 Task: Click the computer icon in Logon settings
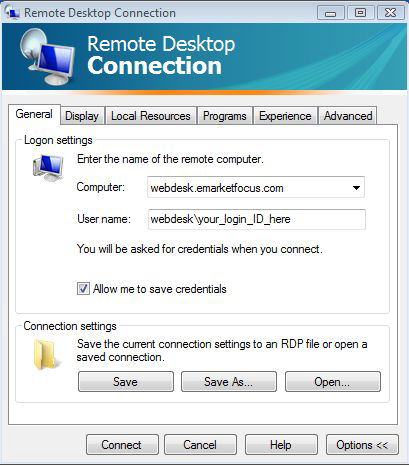[48, 168]
